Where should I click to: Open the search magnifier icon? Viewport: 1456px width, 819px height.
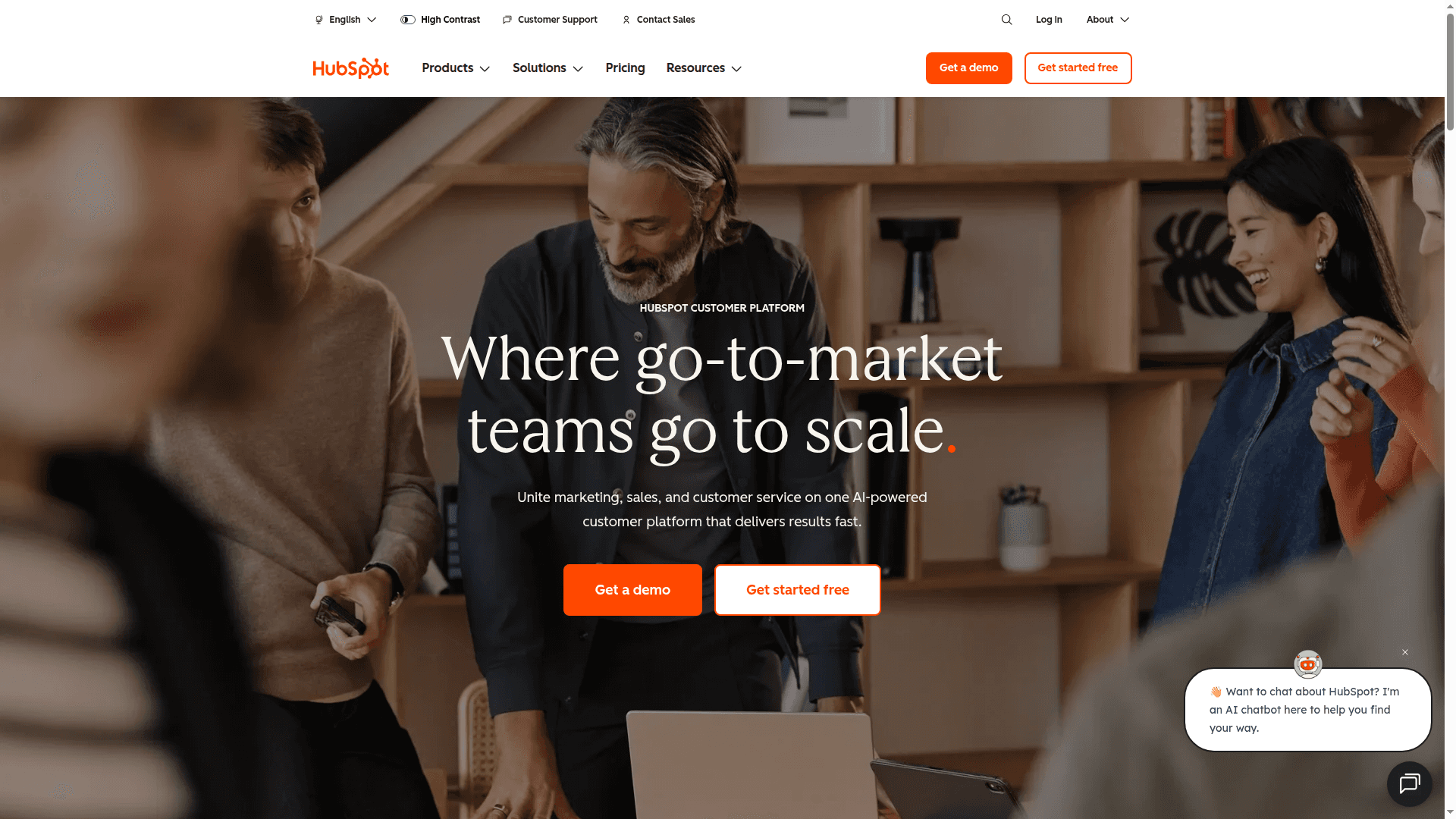coord(1006,20)
